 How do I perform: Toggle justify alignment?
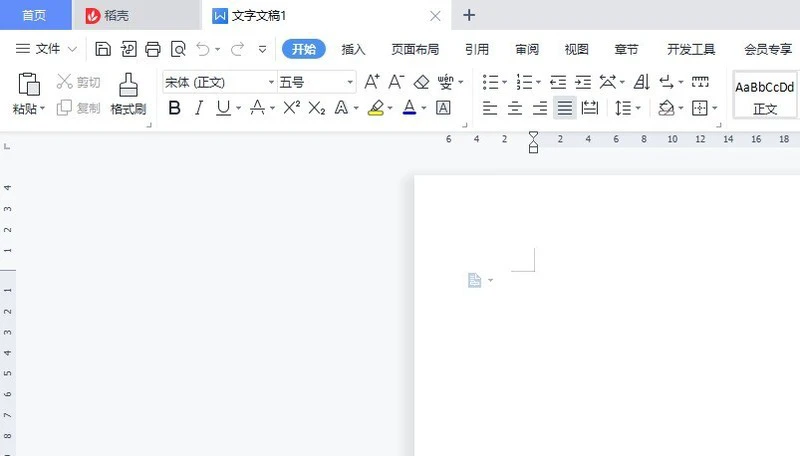tap(565, 108)
